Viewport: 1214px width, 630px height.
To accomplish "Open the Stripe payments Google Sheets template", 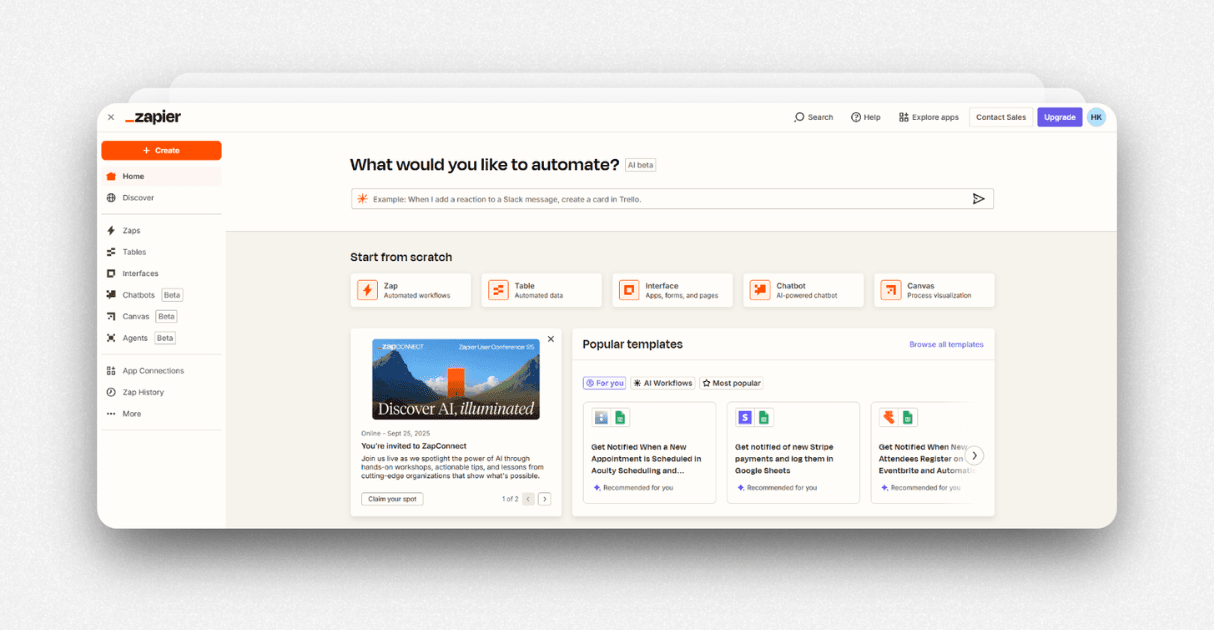I will point(794,453).
